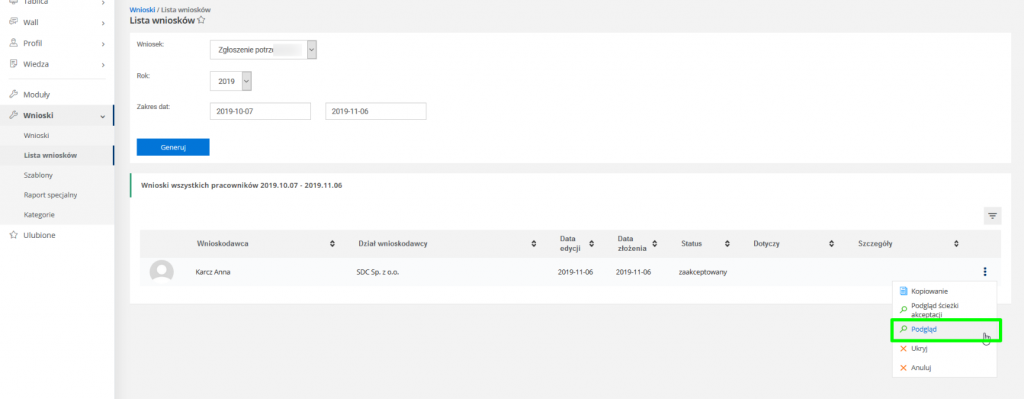Open the table filter icon
Image resolution: width=1024 pixels, height=399 pixels.
[992, 215]
